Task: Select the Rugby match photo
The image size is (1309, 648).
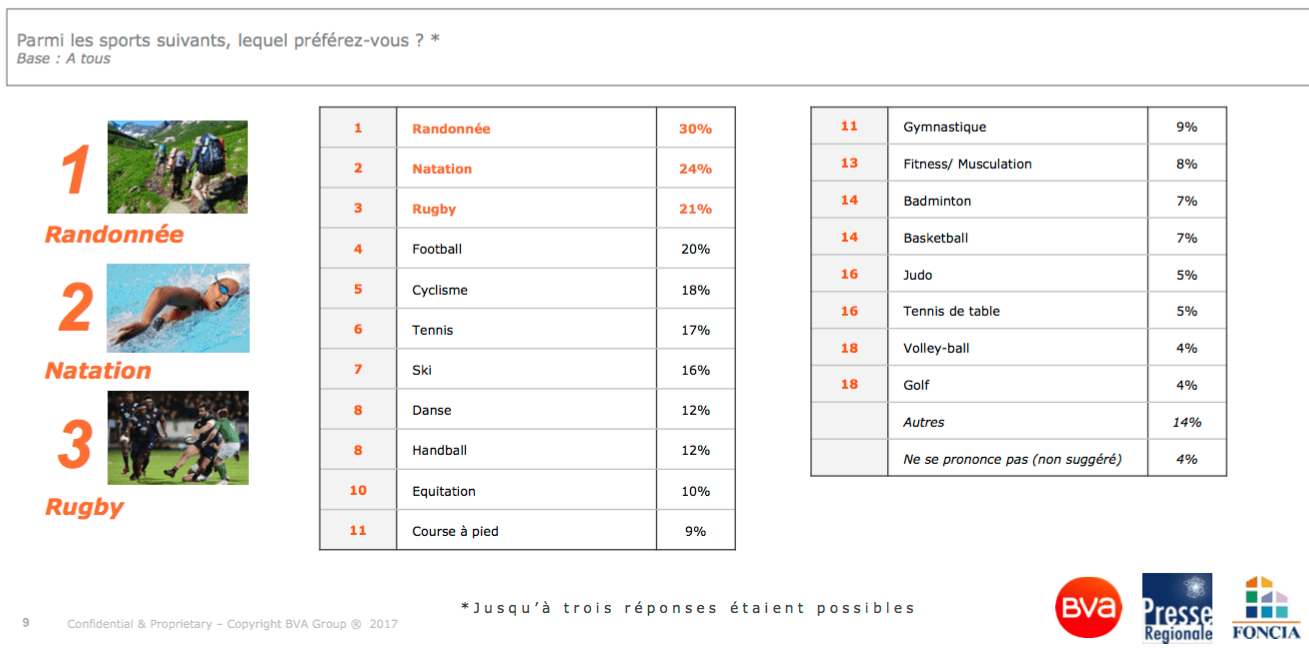Action: point(178,437)
